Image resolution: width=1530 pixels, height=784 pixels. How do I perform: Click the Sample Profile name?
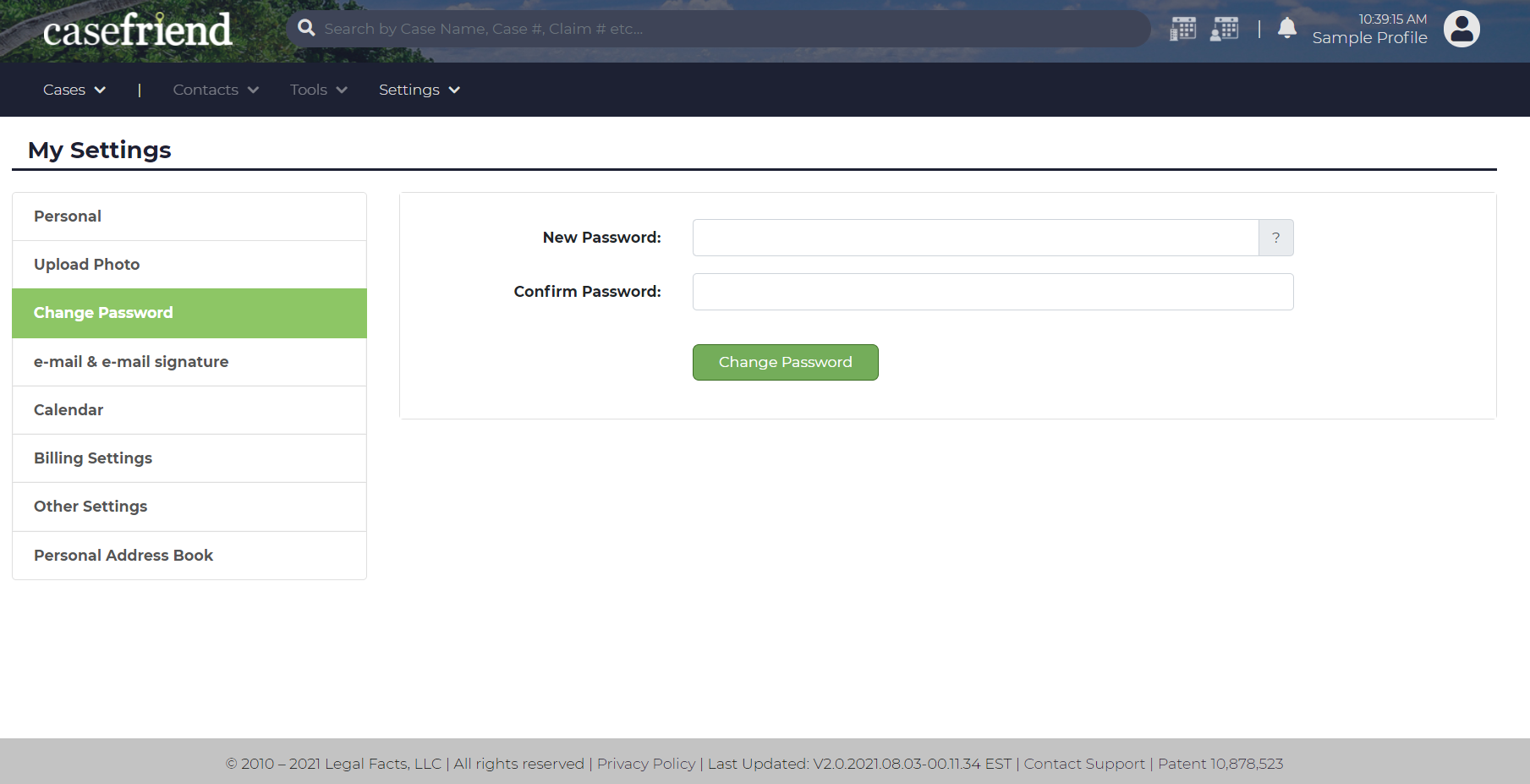(x=1369, y=38)
